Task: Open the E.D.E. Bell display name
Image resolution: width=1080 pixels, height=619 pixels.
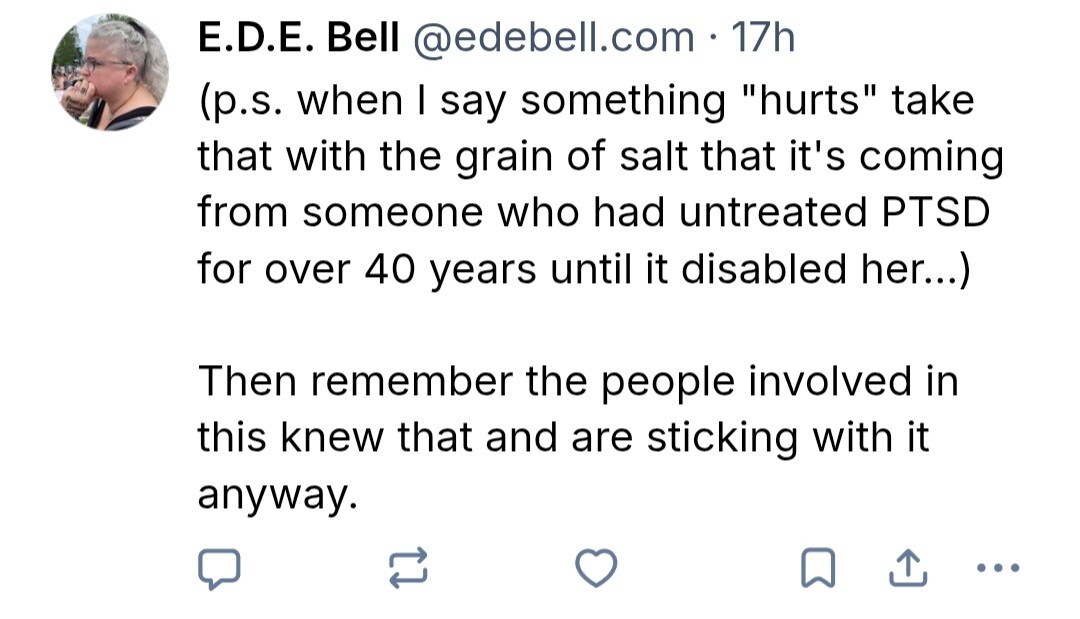Action: 299,39
